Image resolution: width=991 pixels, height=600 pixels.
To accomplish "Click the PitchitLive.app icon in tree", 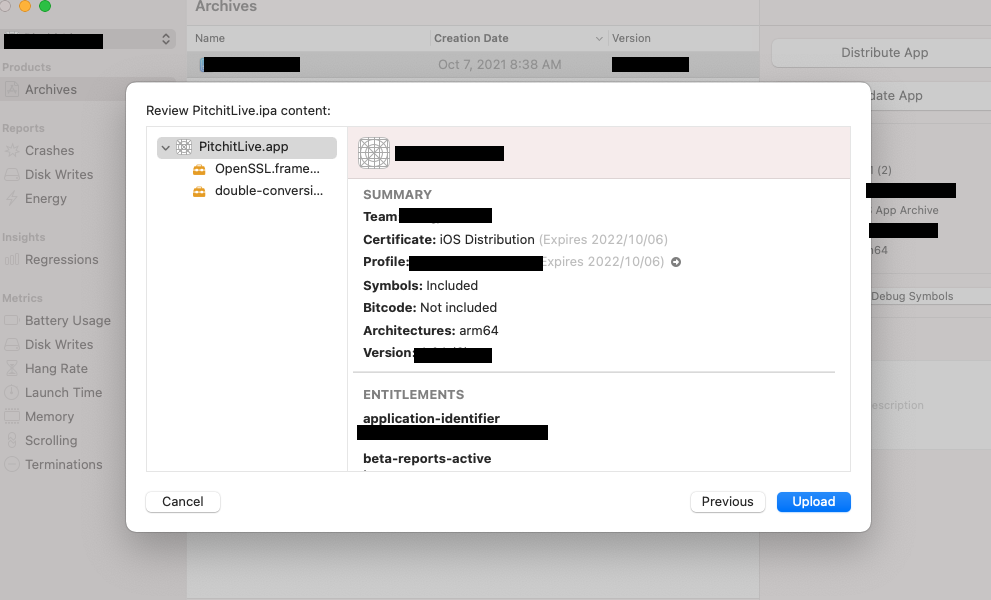I will pyautogui.click(x=184, y=147).
